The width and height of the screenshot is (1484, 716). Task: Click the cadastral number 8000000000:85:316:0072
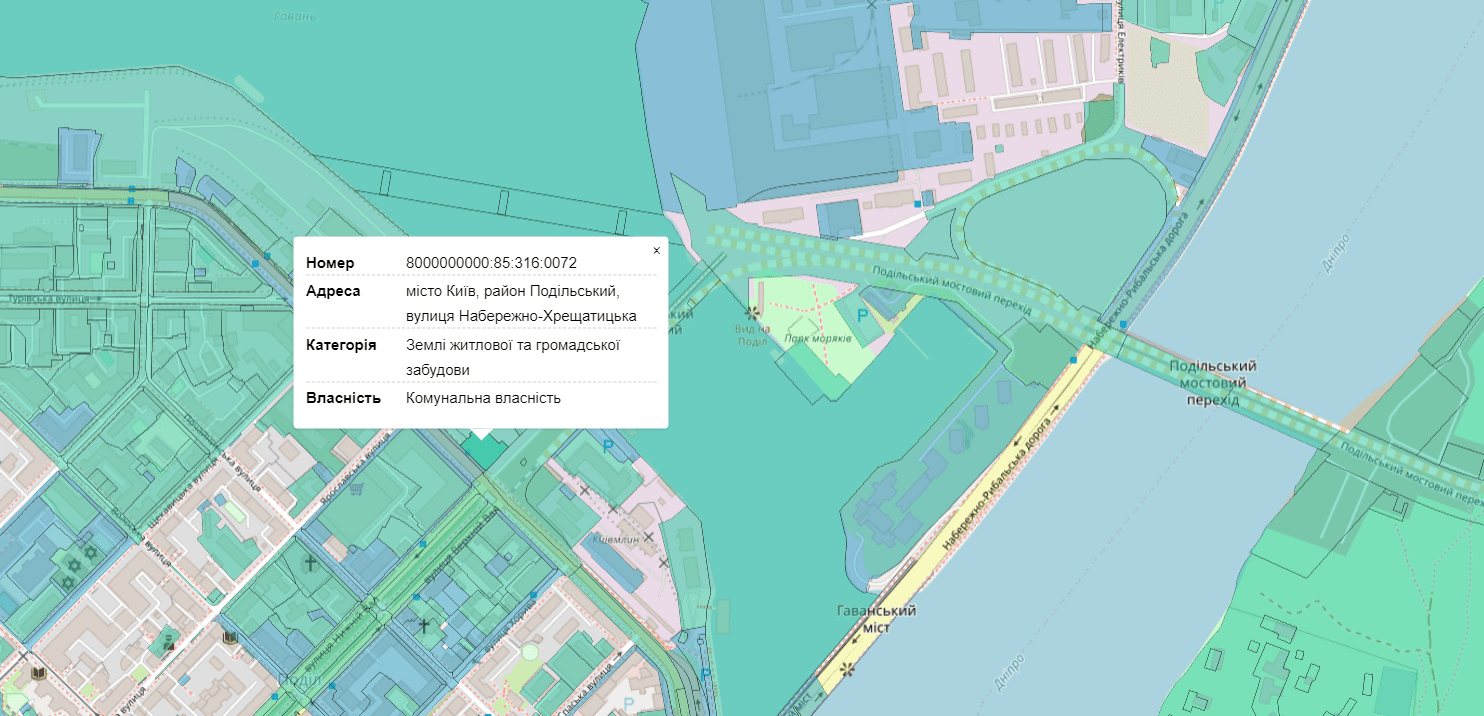[x=491, y=263]
